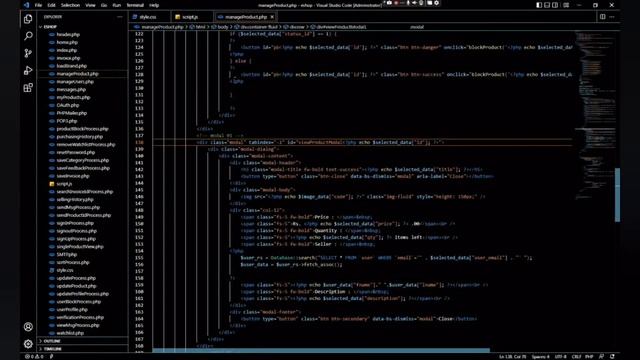The height and width of the screenshot is (360, 640).
Task: Open the Search view in activity bar
Action: click(28, 36)
